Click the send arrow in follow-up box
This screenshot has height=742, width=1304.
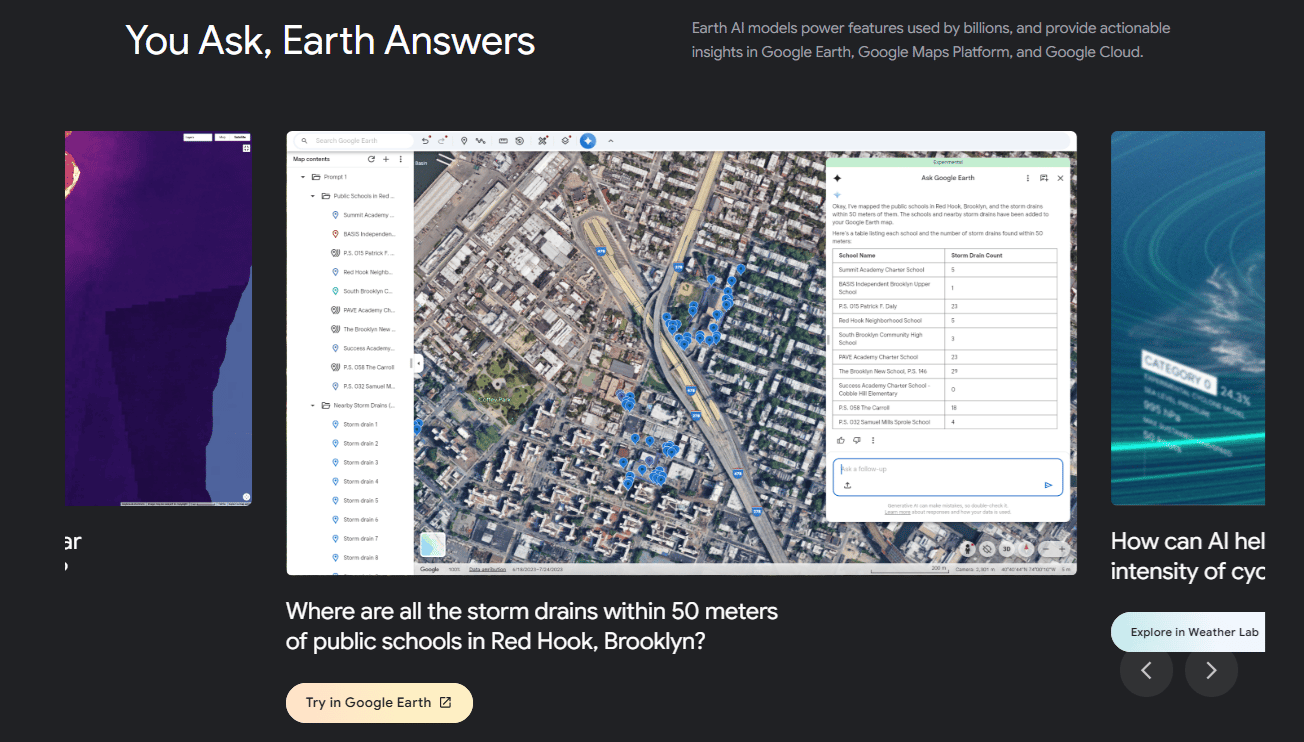point(1048,485)
